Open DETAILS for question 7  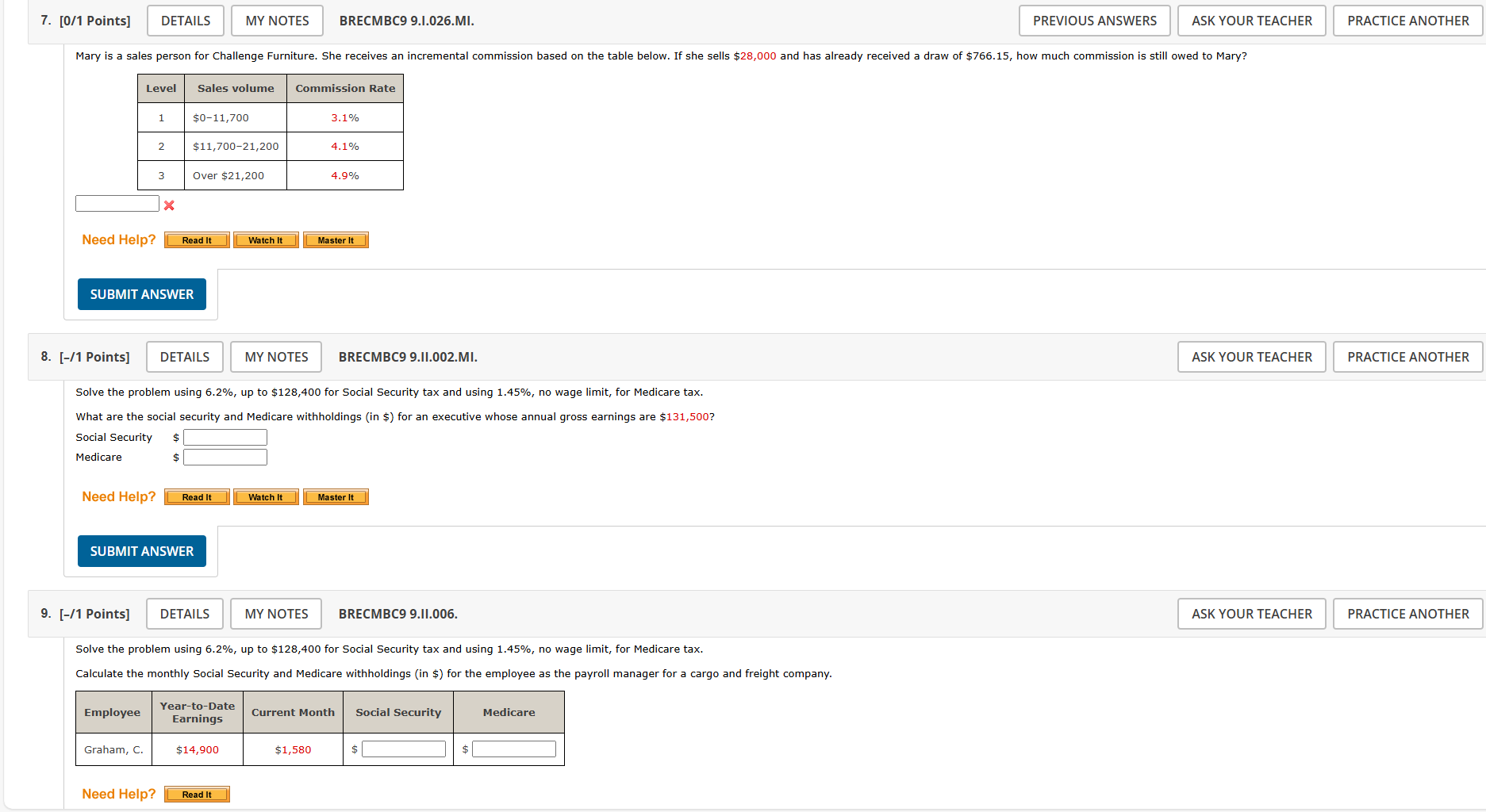click(x=185, y=21)
